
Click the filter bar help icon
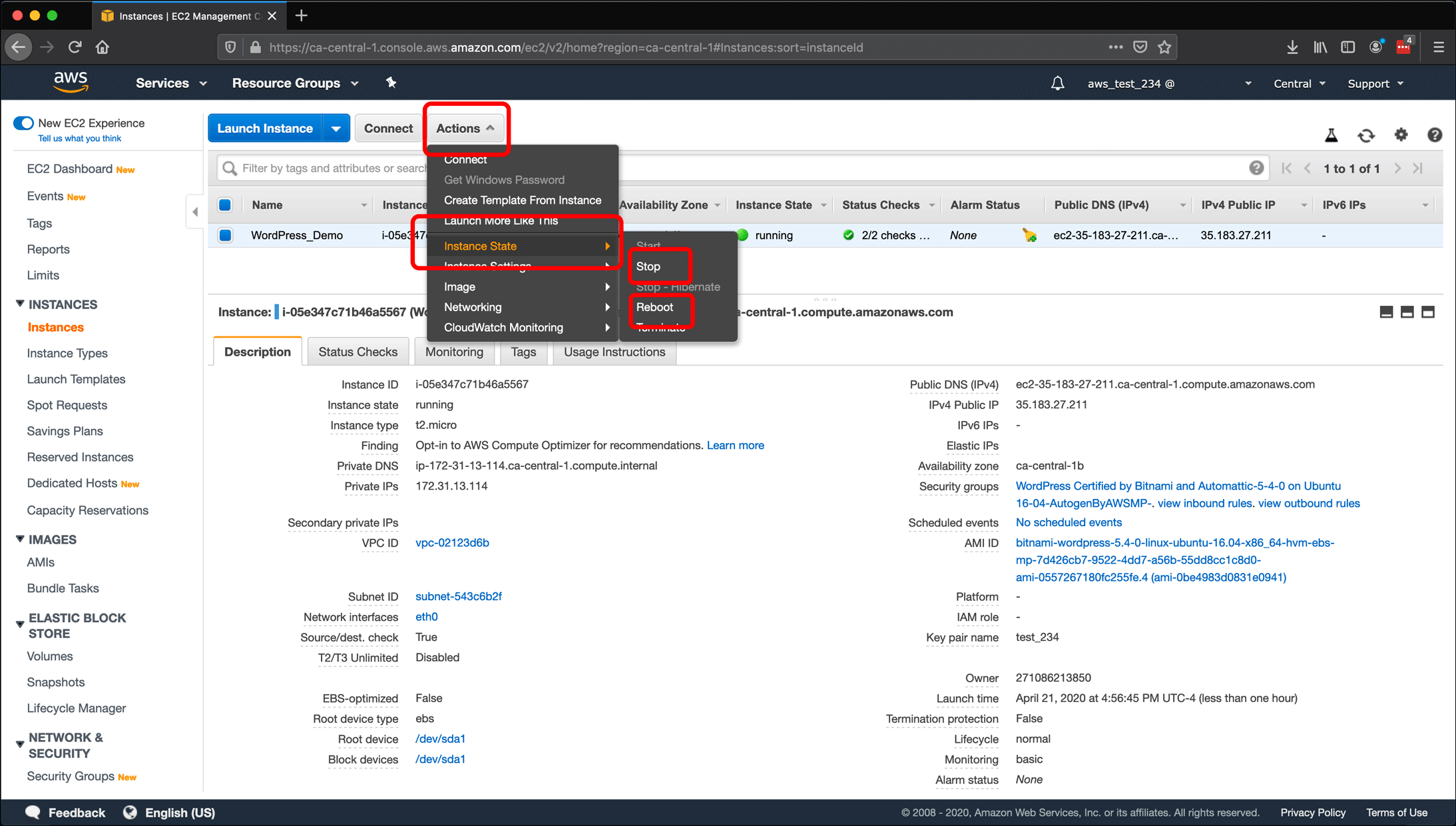pos(1256,168)
